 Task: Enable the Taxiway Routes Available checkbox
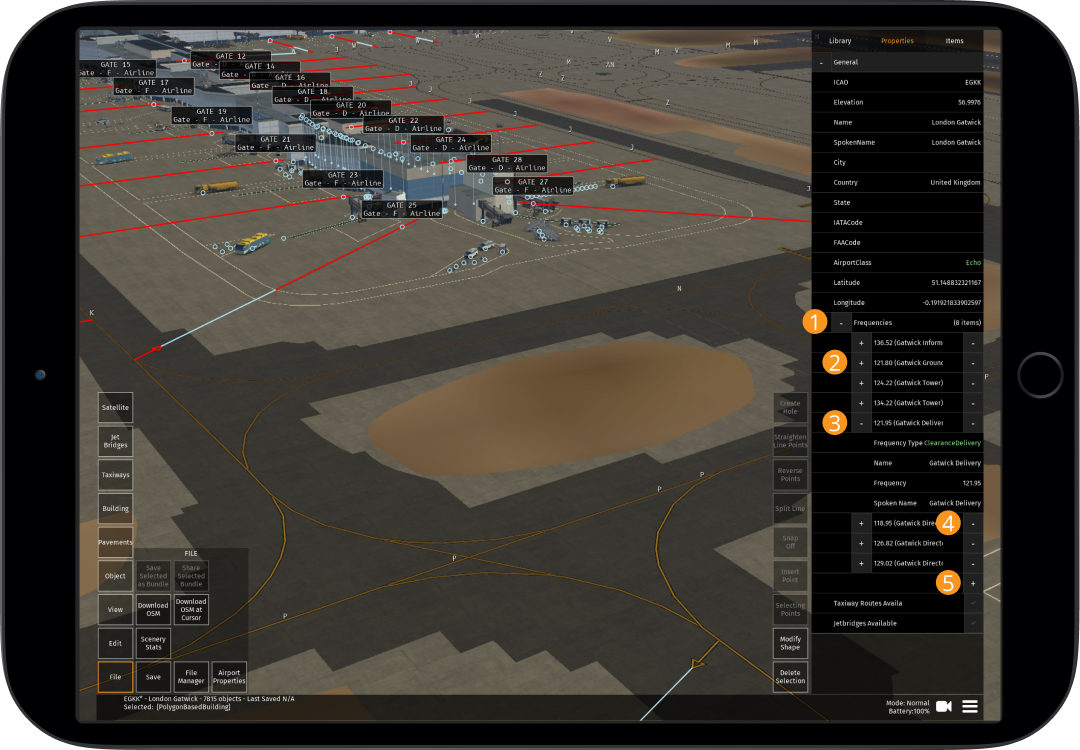coord(971,603)
